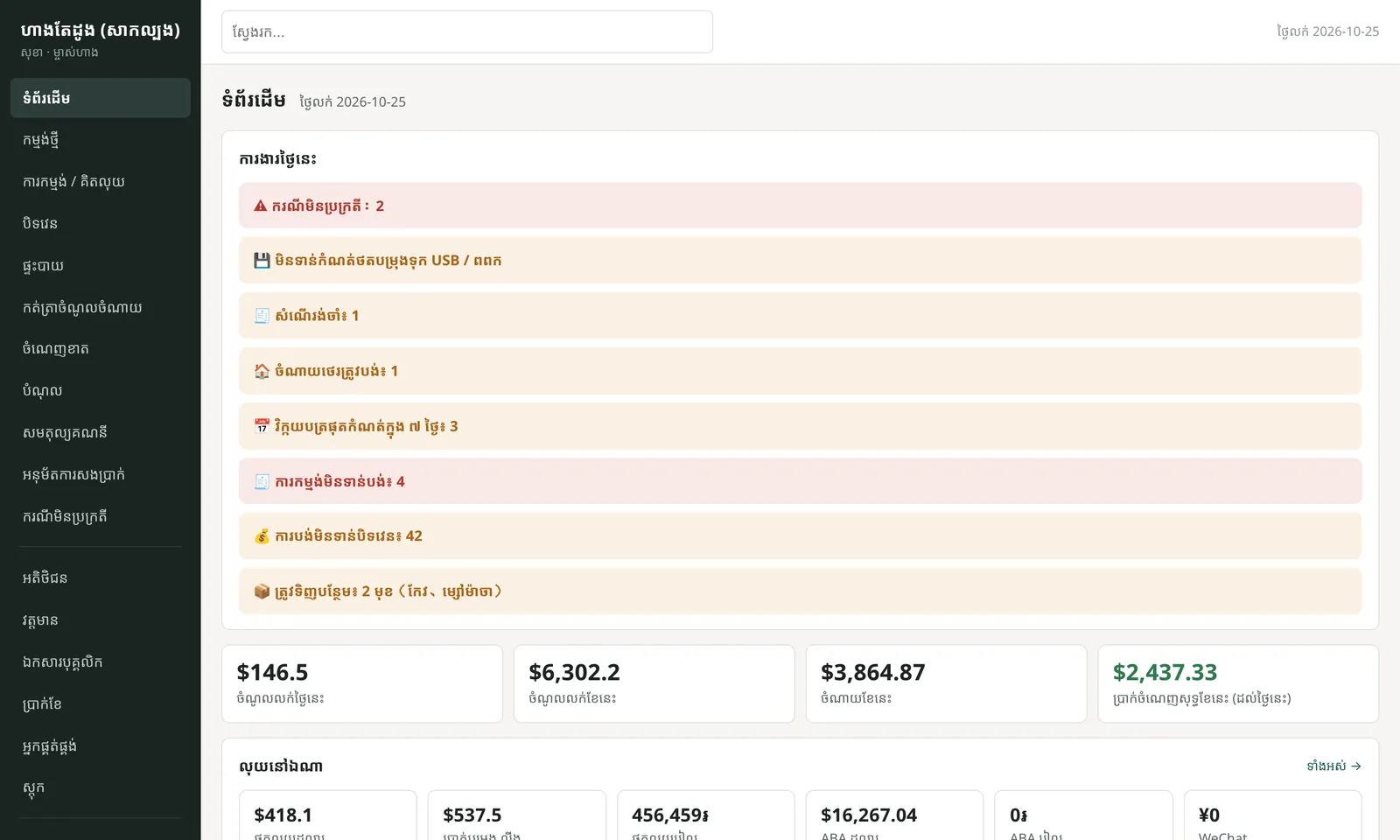Go to ការកម្មង់ / គិតលុយ sidebar page
This screenshot has width=1400, height=840.
101,182
